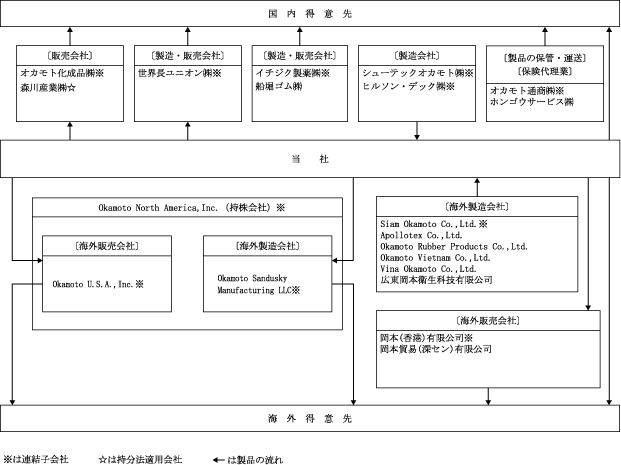Click the Okamoto U.S.A., Inc.※ entry

pyautogui.click(x=98, y=284)
